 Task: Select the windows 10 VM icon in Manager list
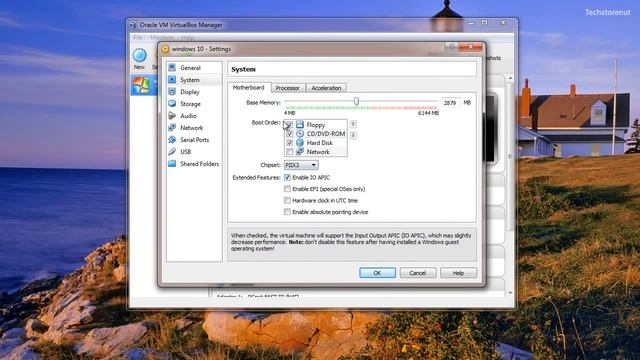[x=141, y=85]
